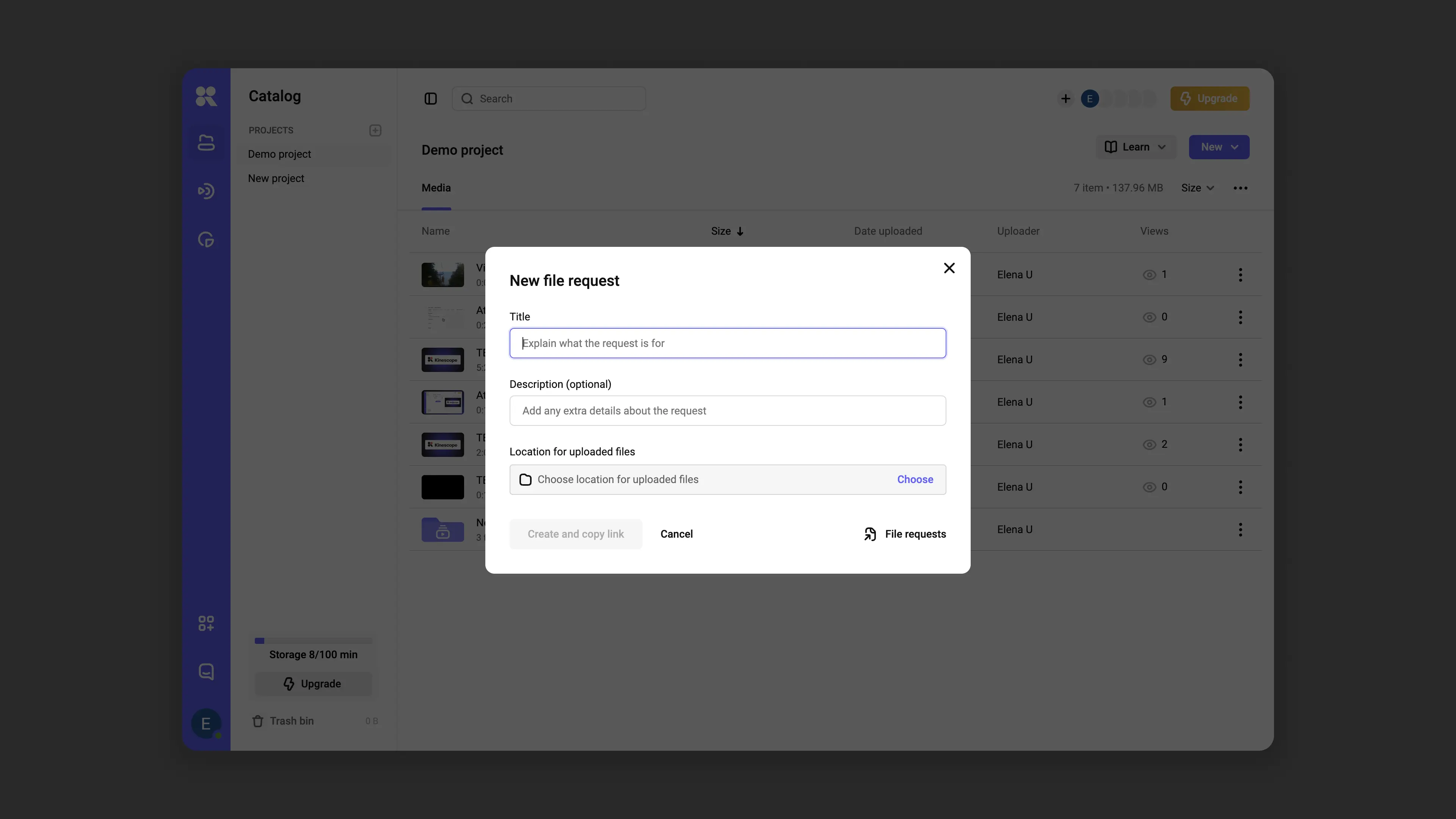Close the New file request dialog
The image size is (1456, 819).
pos(949,268)
